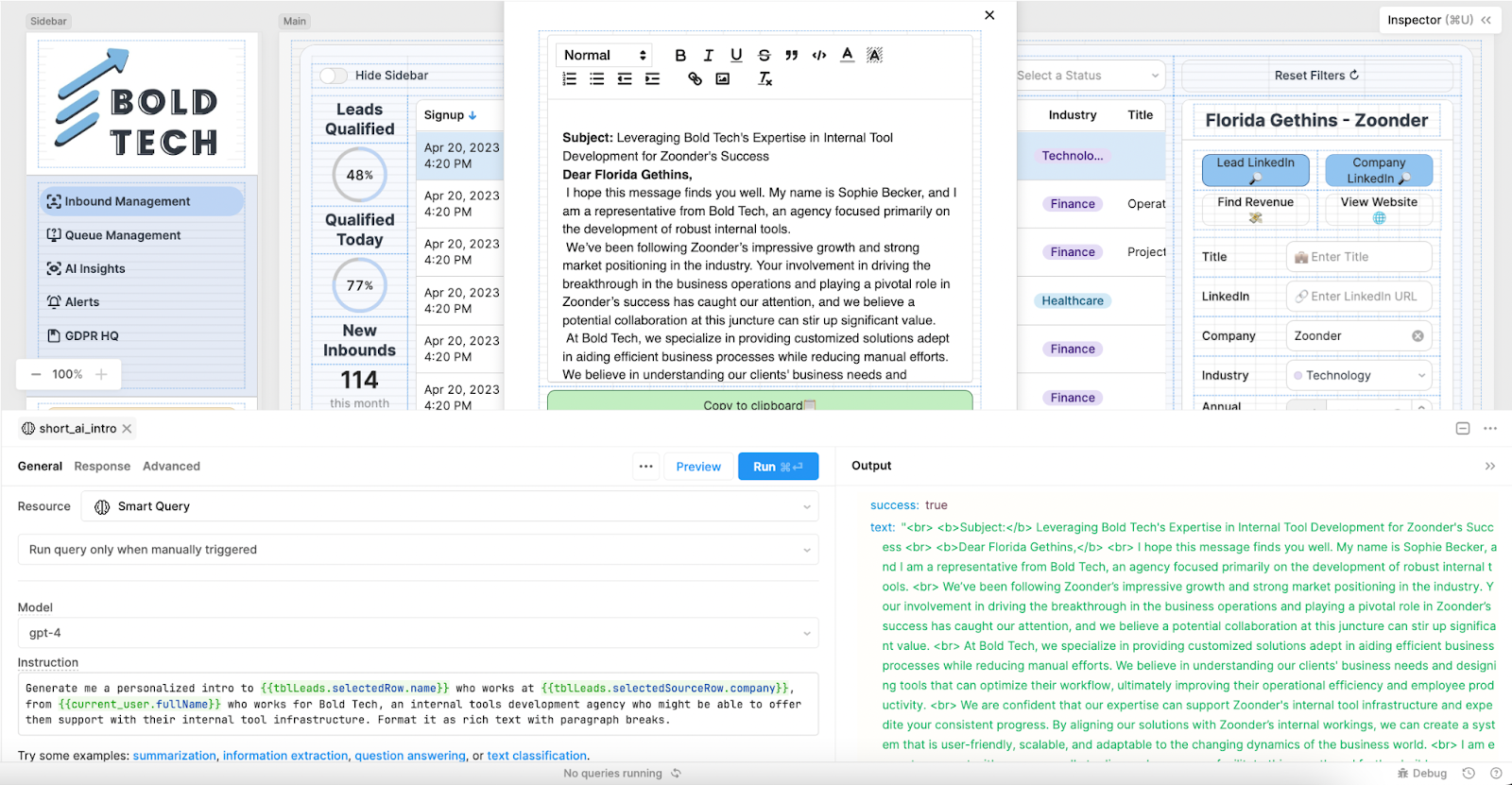Collapse the Output panel
Screen dimensions: 1512x785
[x=1490, y=467]
